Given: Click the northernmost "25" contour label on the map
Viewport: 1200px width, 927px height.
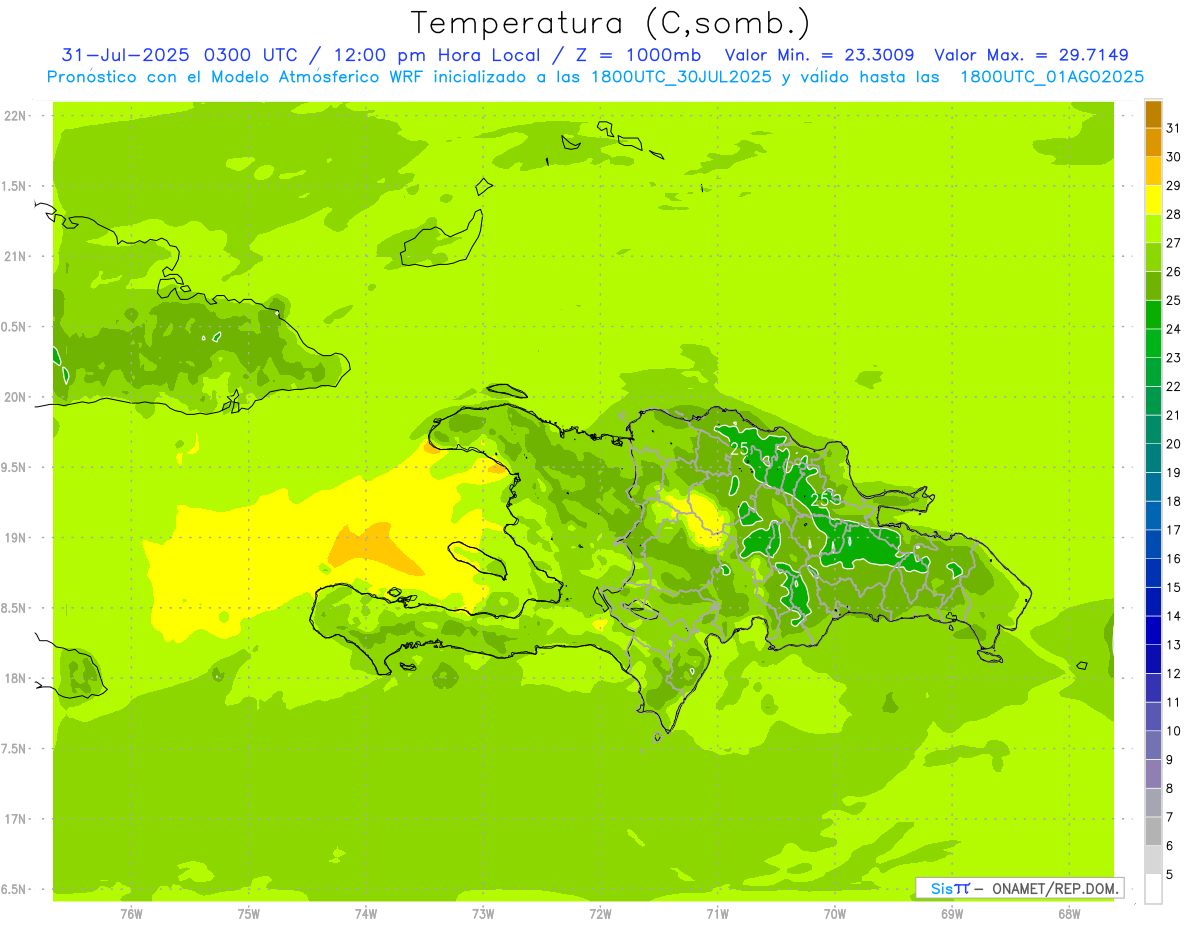Looking at the screenshot, I should click(740, 448).
